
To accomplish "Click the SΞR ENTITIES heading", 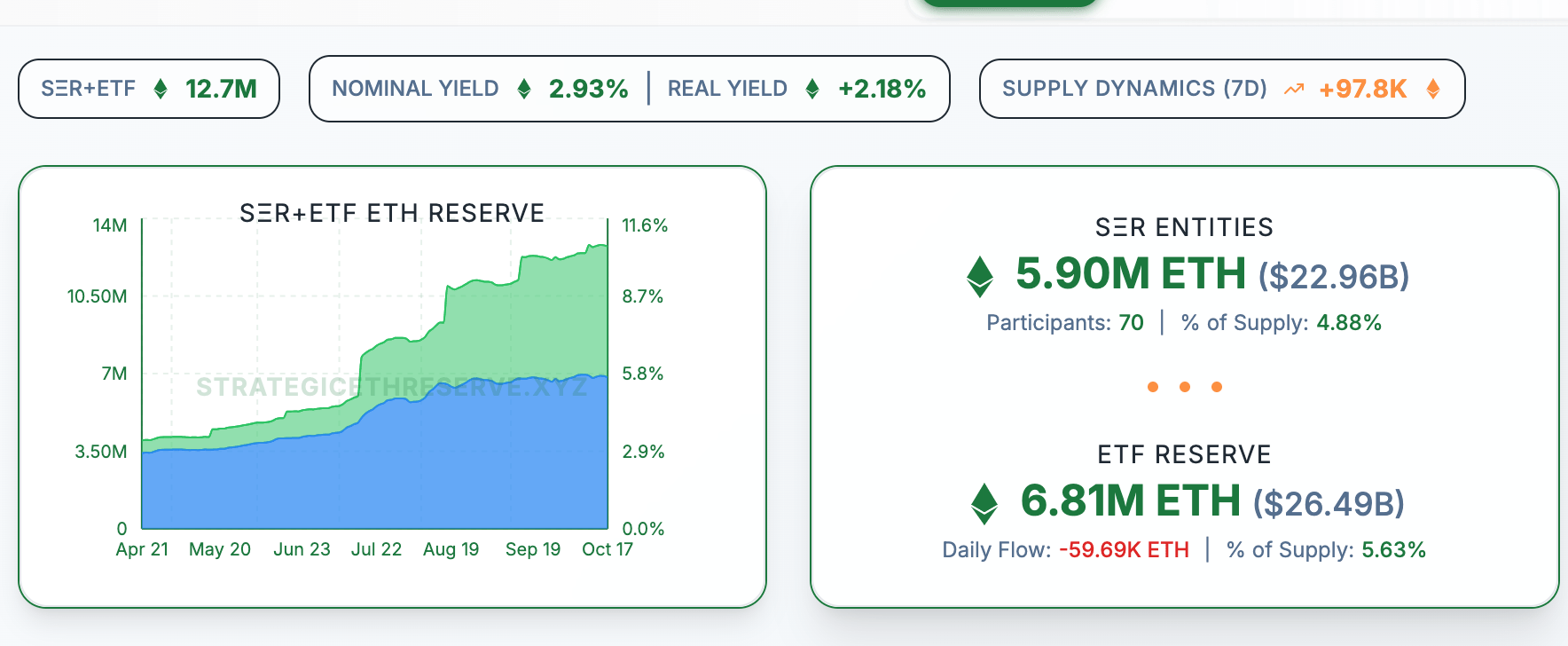I will coord(1184,228).
